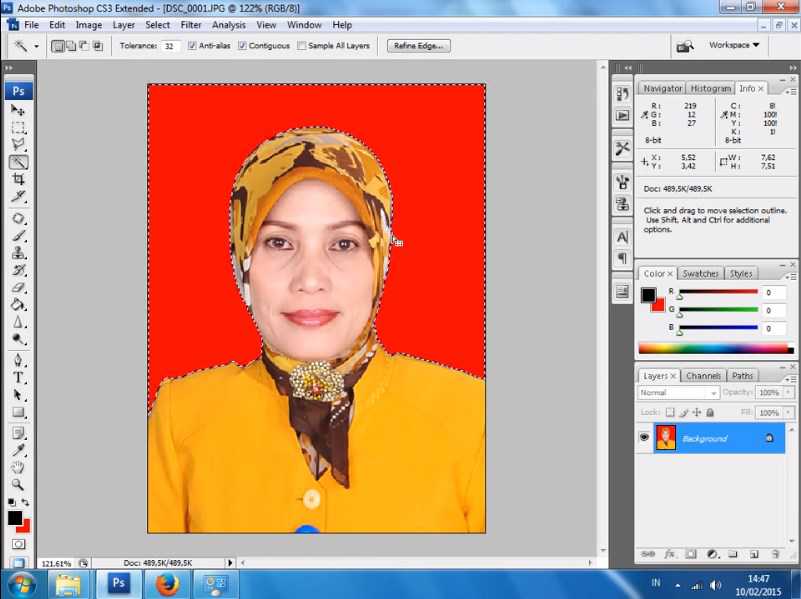Select the Move tool
The image size is (801, 599).
click(x=18, y=110)
